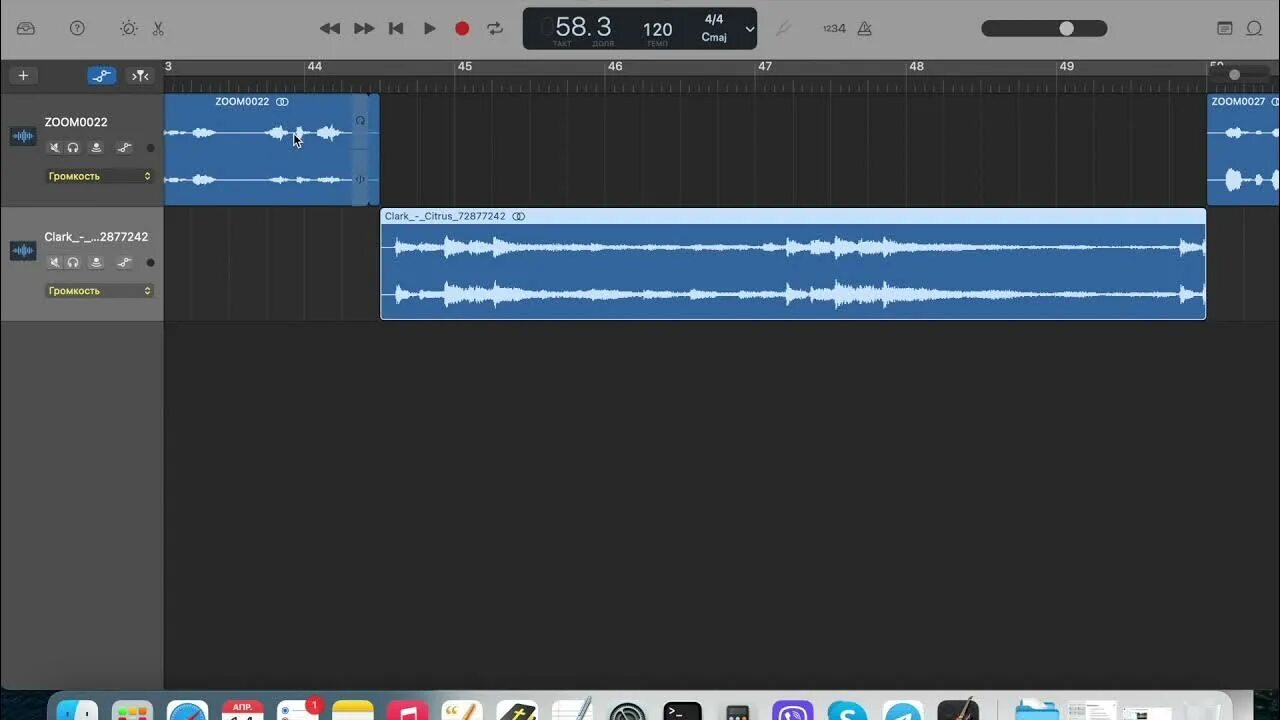Click the ZOOM0022 track waveform icon
1280x720 pixels.
coord(23,136)
